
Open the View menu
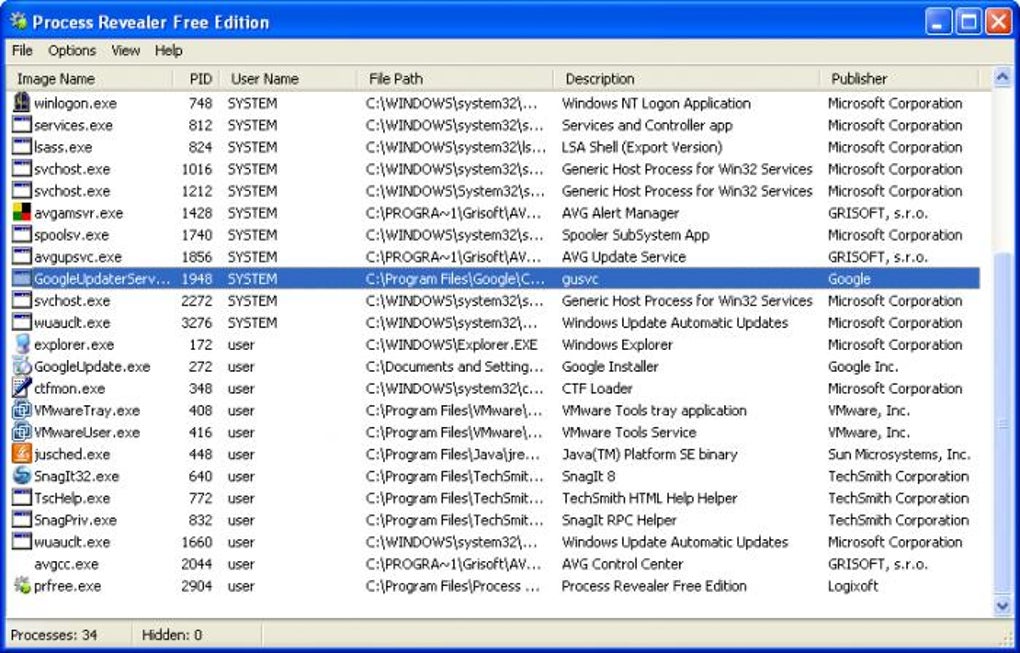[126, 51]
